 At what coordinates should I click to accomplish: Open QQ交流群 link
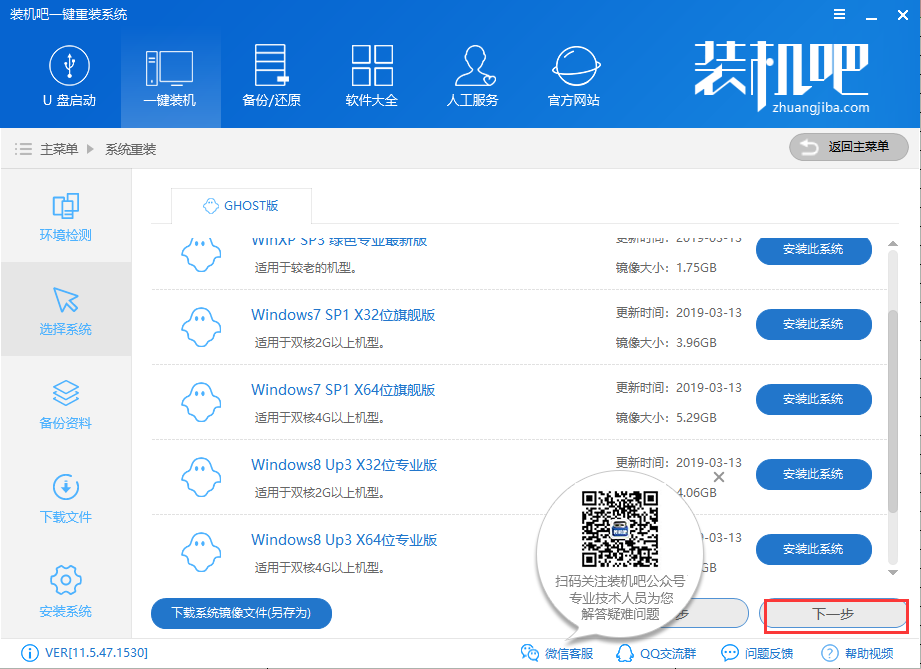(x=656, y=653)
